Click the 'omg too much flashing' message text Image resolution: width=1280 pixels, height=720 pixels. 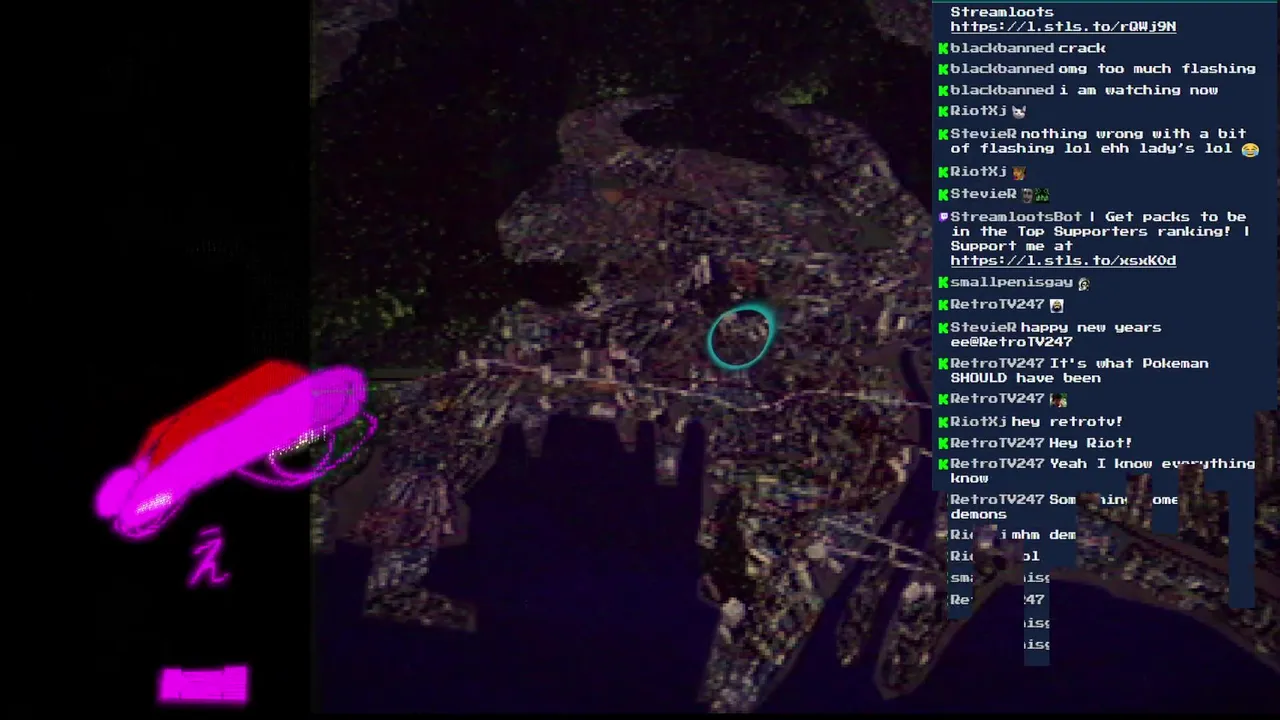[1157, 69]
